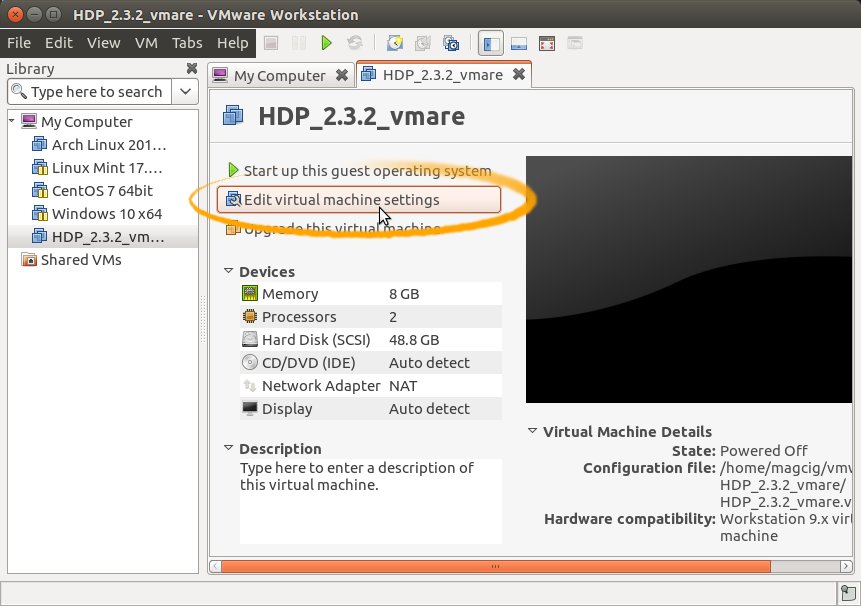
Task: Toggle the library sidebar view button
Action: click(490, 43)
